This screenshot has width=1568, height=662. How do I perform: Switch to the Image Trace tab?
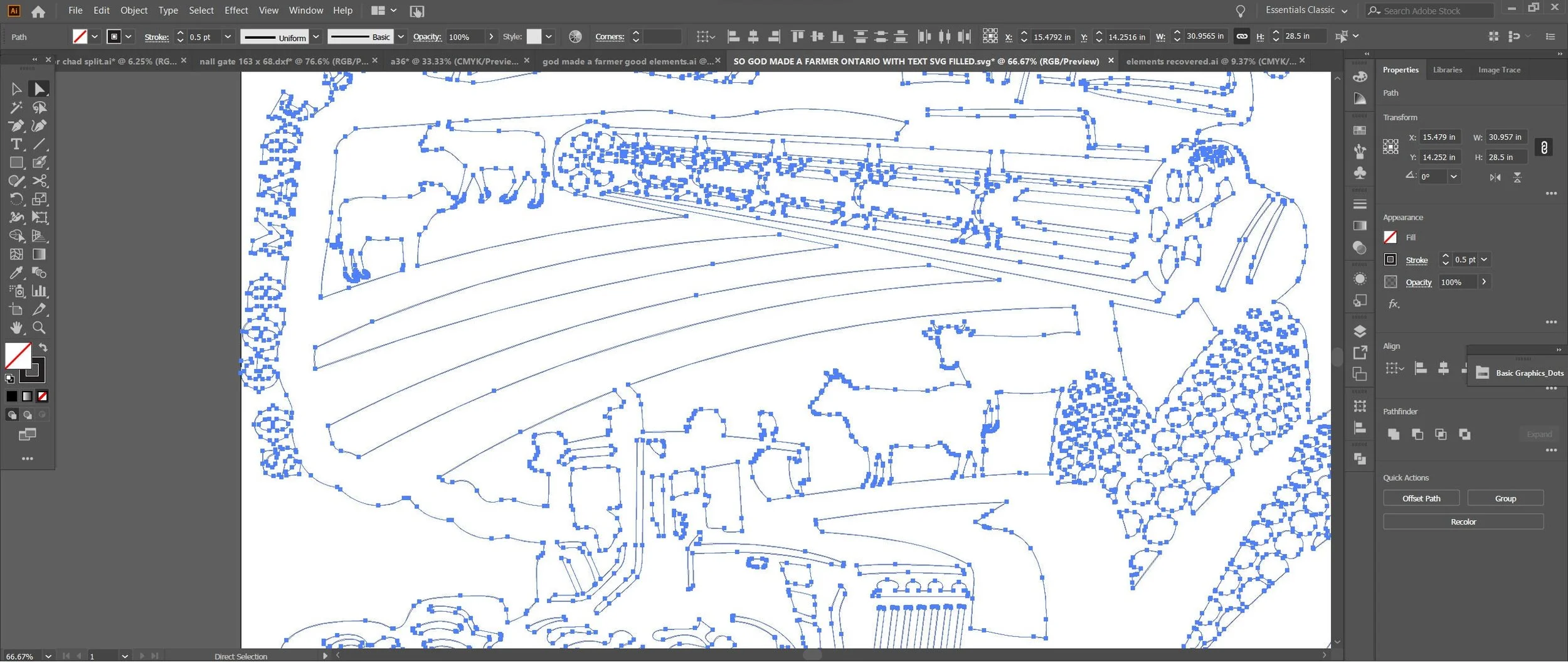click(x=1499, y=70)
